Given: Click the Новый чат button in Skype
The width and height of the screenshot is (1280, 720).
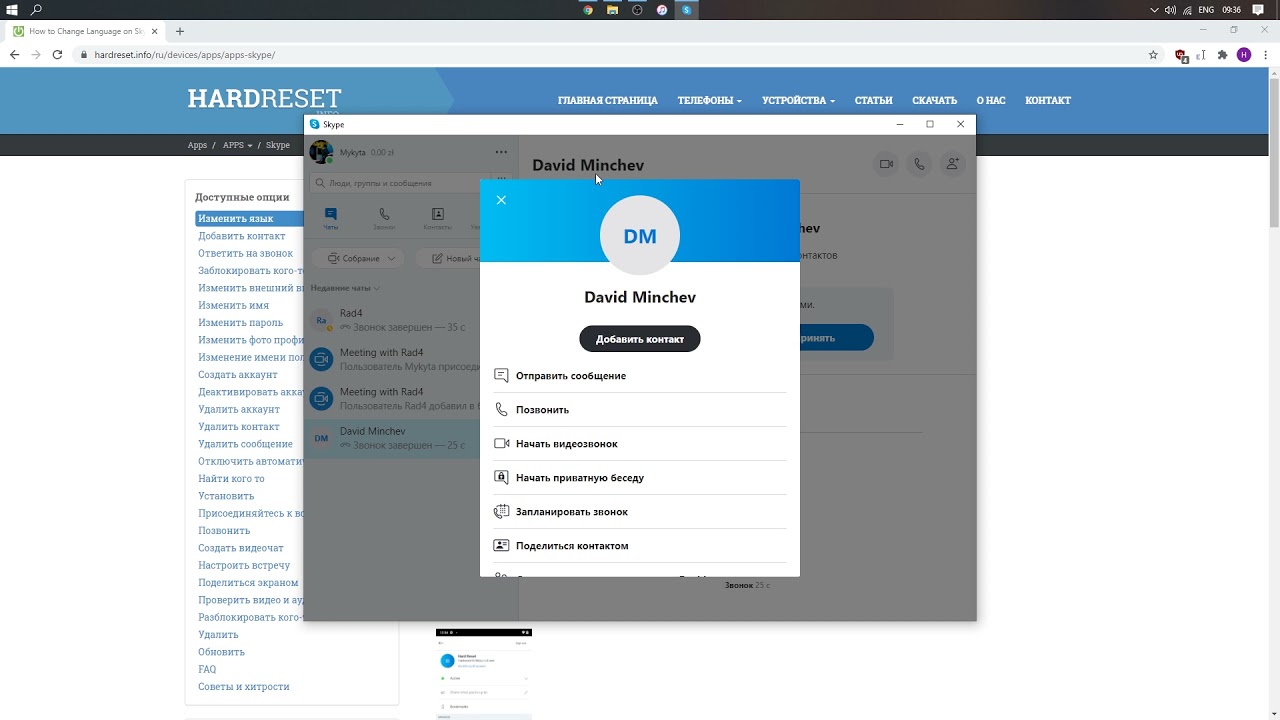Looking at the screenshot, I should pos(448,258).
